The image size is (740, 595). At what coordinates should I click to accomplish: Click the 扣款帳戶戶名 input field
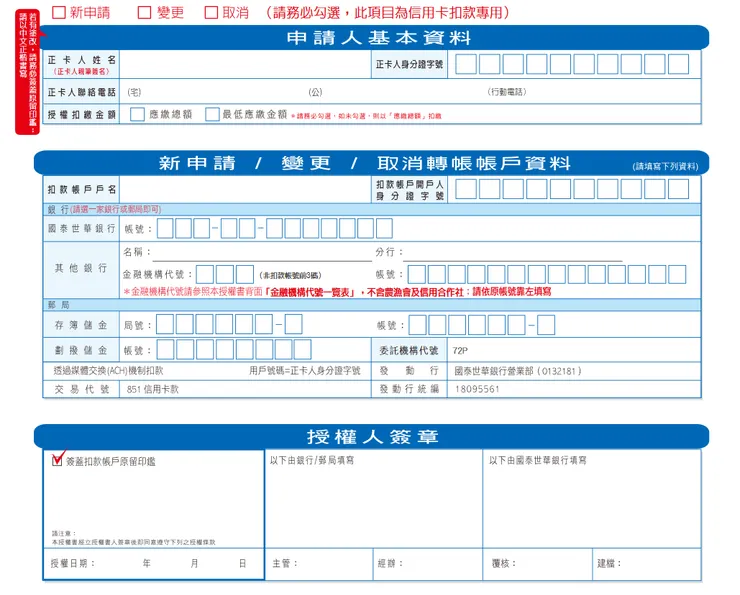(x=245, y=189)
